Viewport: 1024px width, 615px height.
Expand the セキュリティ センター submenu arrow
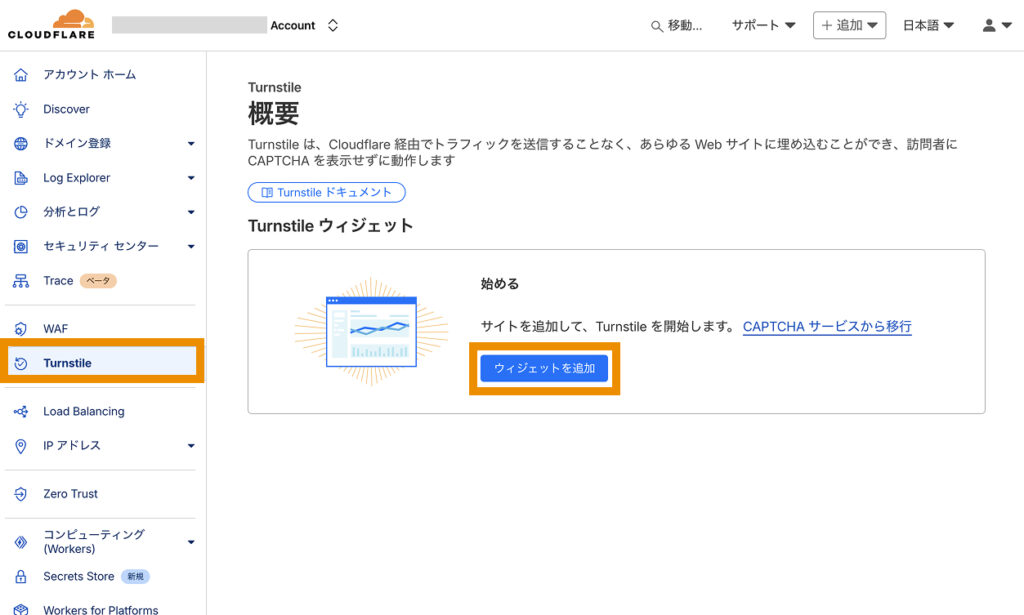coord(191,247)
